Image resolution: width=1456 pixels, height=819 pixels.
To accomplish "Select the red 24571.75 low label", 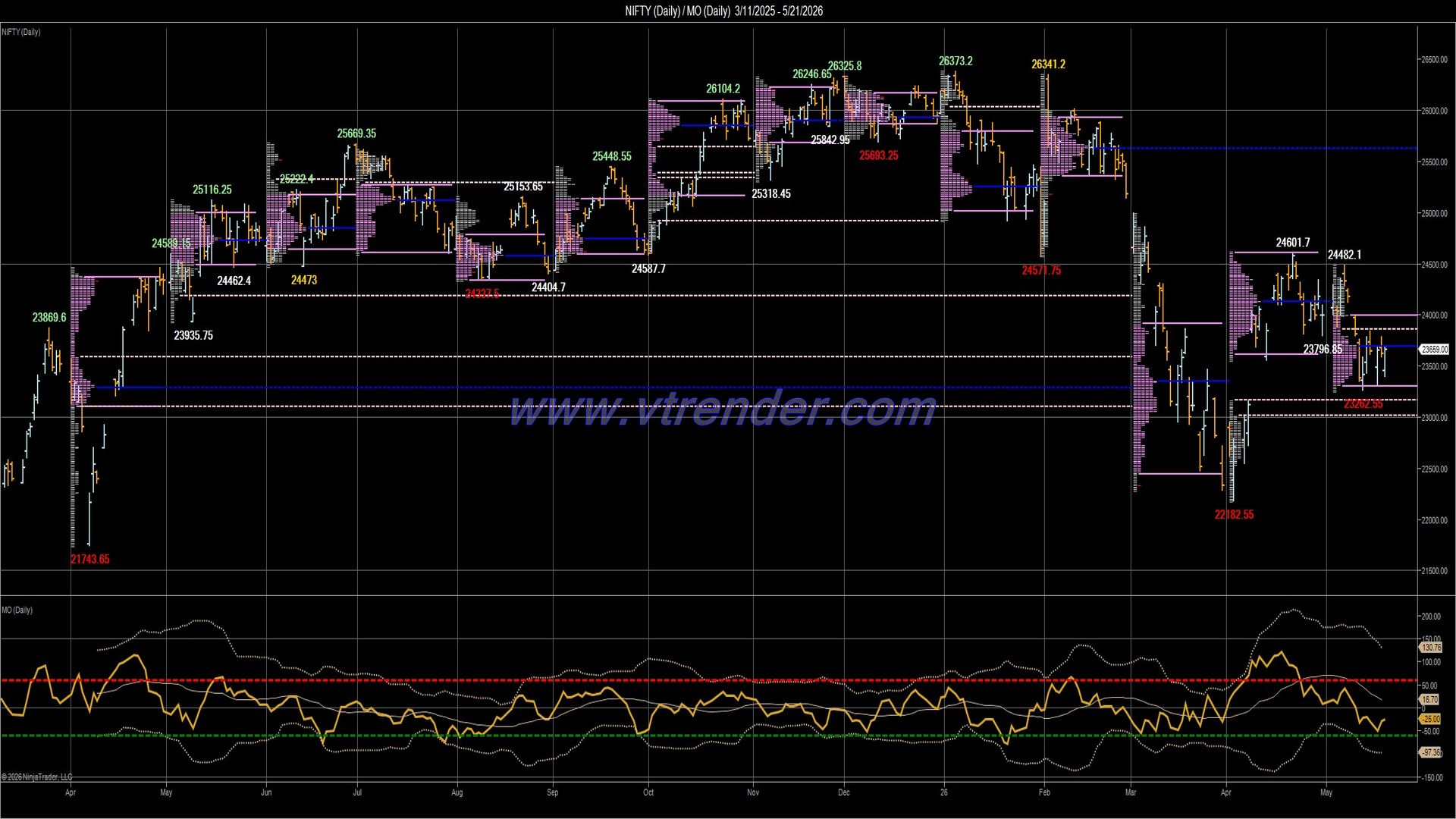I will click(x=1041, y=271).
